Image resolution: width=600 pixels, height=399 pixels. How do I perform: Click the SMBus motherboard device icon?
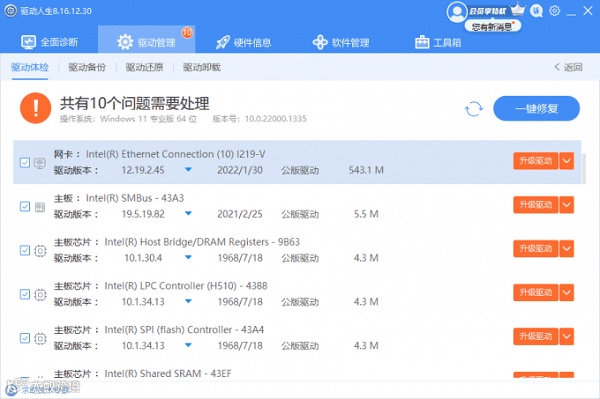tap(40, 207)
